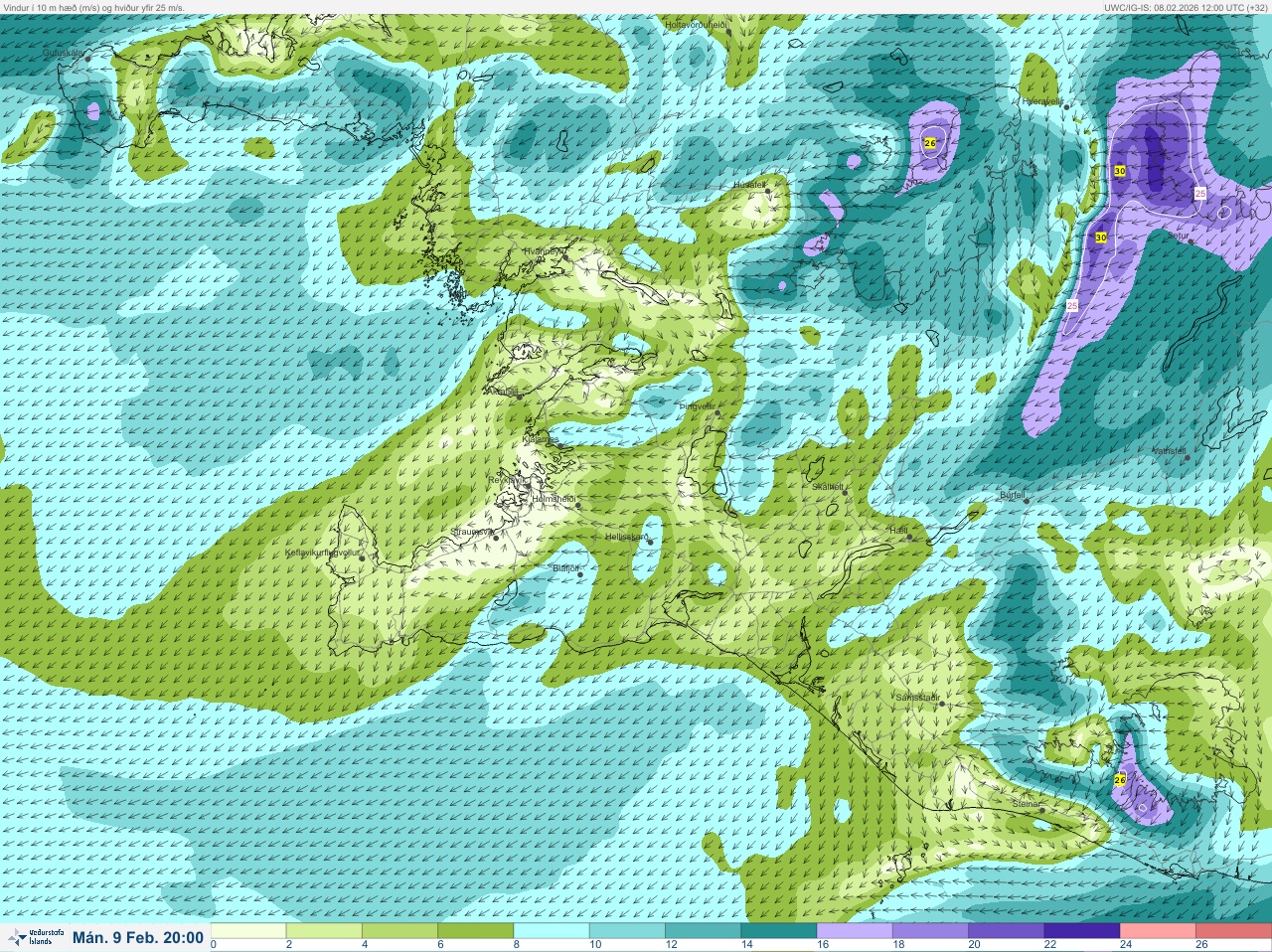Click the Setur station label
This screenshot has width=1272, height=952.
pyautogui.click(x=1178, y=238)
